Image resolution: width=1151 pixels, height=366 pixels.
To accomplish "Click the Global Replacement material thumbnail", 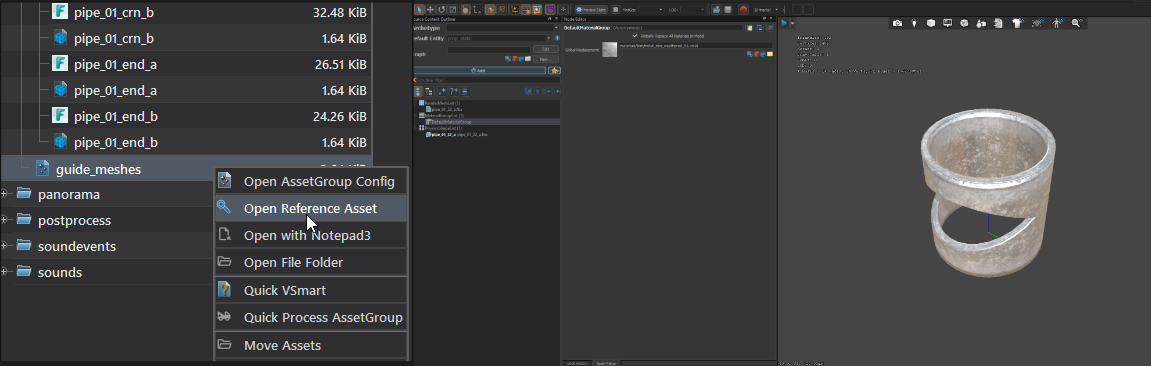I will pyautogui.click(x=609, y=49).
